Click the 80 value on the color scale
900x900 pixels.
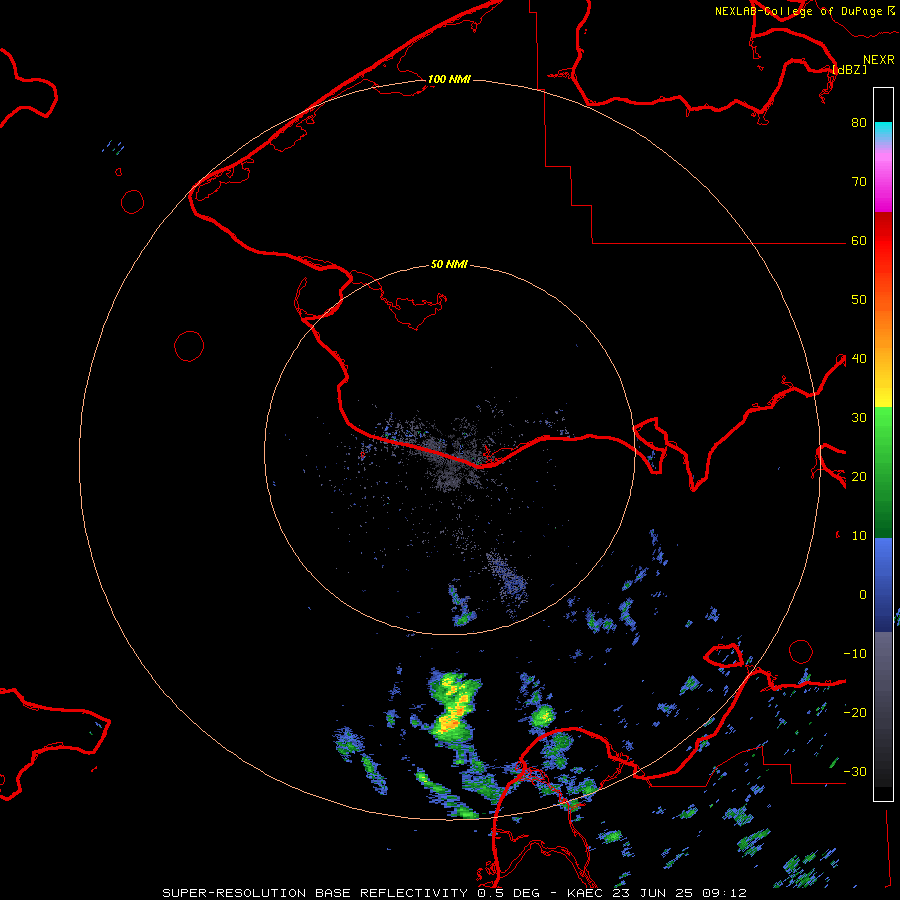(859, 122)
